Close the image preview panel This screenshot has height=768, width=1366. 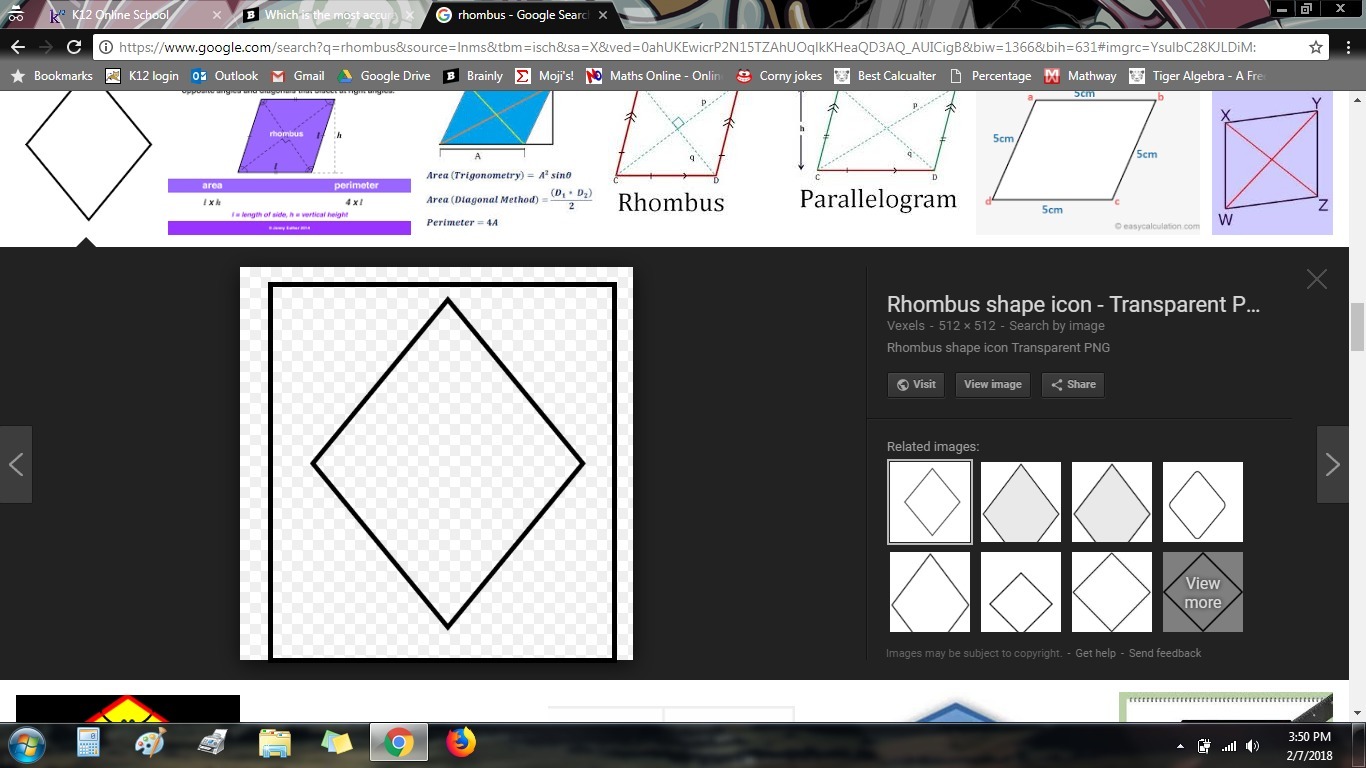coord(1316,280)
